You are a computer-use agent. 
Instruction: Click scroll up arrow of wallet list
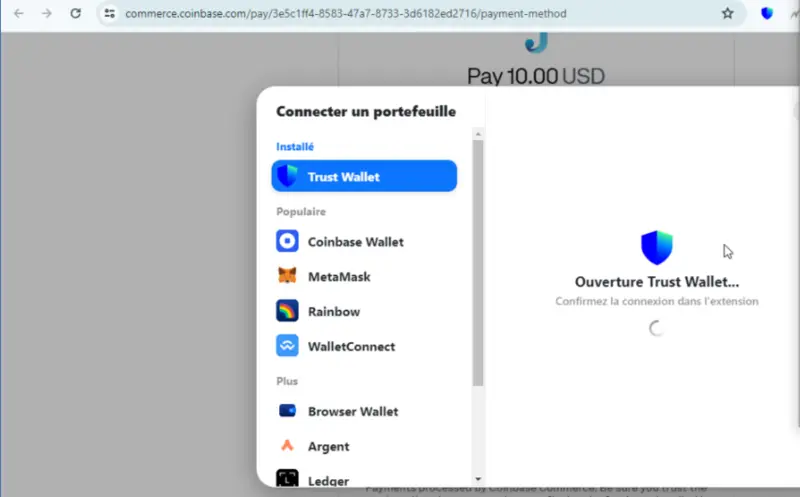coord(478,134)
